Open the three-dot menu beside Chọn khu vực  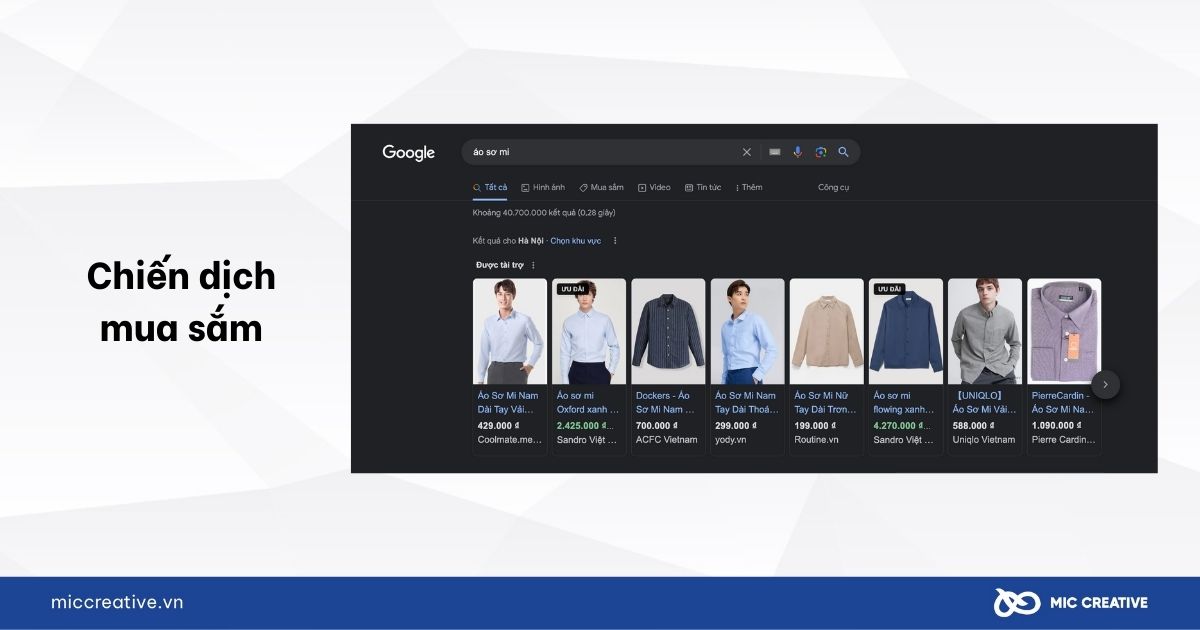tap(615, 241)
